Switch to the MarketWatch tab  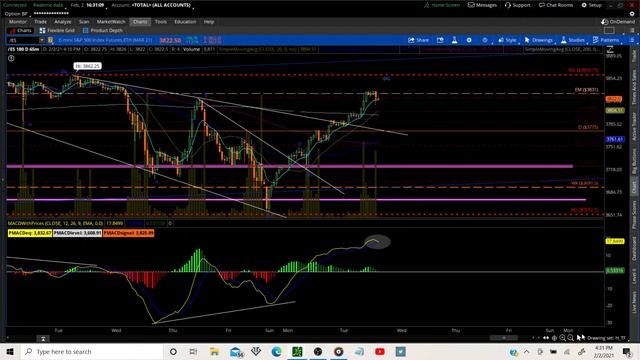pyautogui.click(x=111, y=22)
